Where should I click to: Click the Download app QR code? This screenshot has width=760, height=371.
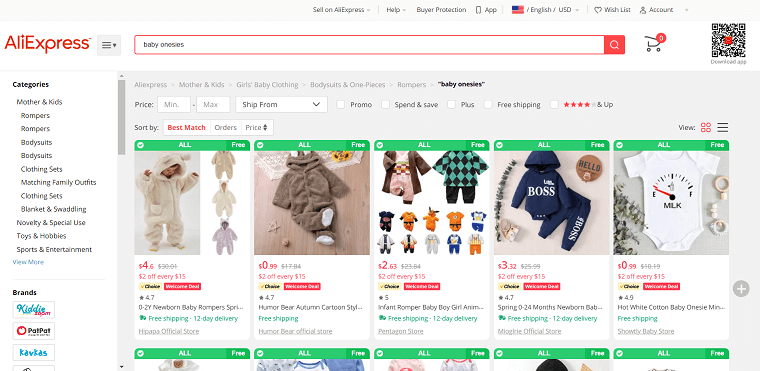[728, 40]
